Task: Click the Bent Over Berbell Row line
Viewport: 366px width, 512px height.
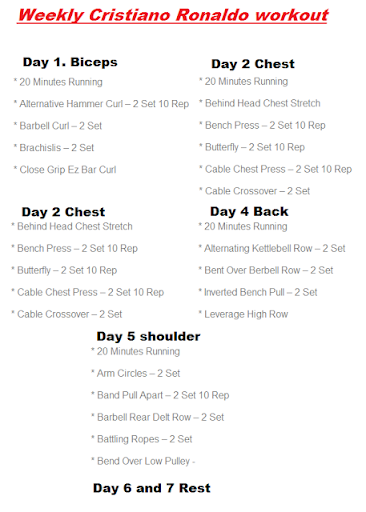Action: (x=266, y=270)
